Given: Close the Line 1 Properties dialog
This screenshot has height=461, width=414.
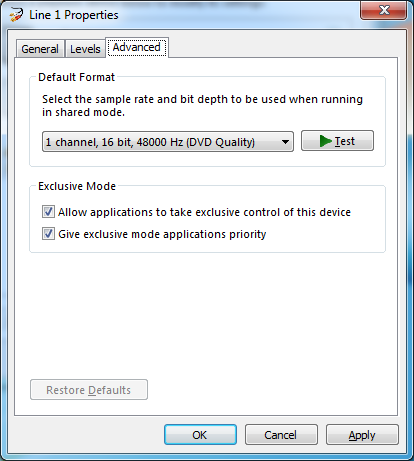Looking at the screenshot, I should pos(384,10).
